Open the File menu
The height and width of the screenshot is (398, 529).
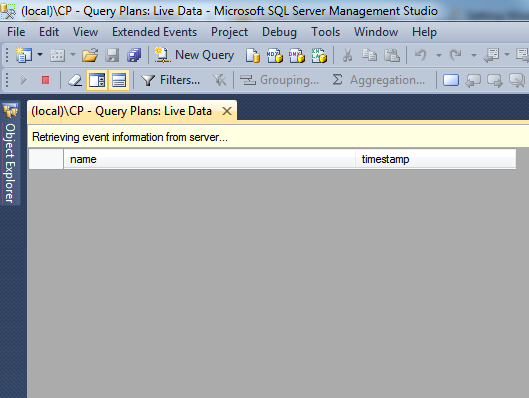(16, 32)
